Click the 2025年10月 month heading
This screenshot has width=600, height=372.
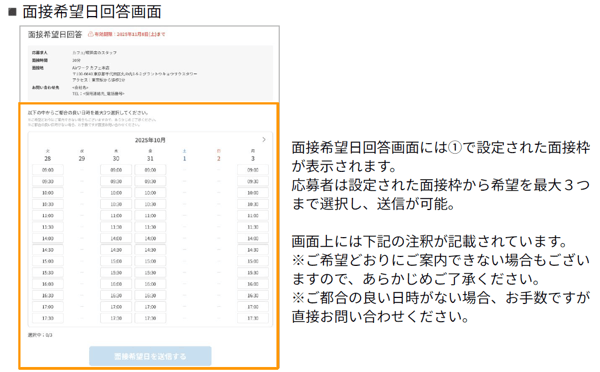150,140
